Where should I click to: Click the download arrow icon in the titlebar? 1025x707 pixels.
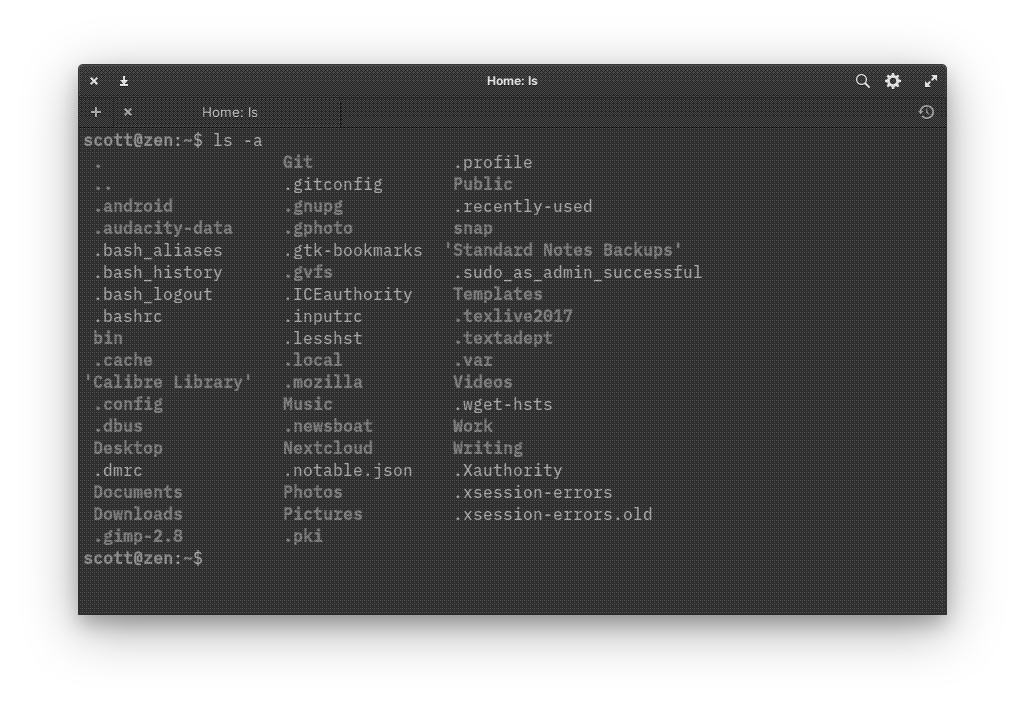point(124,81)
